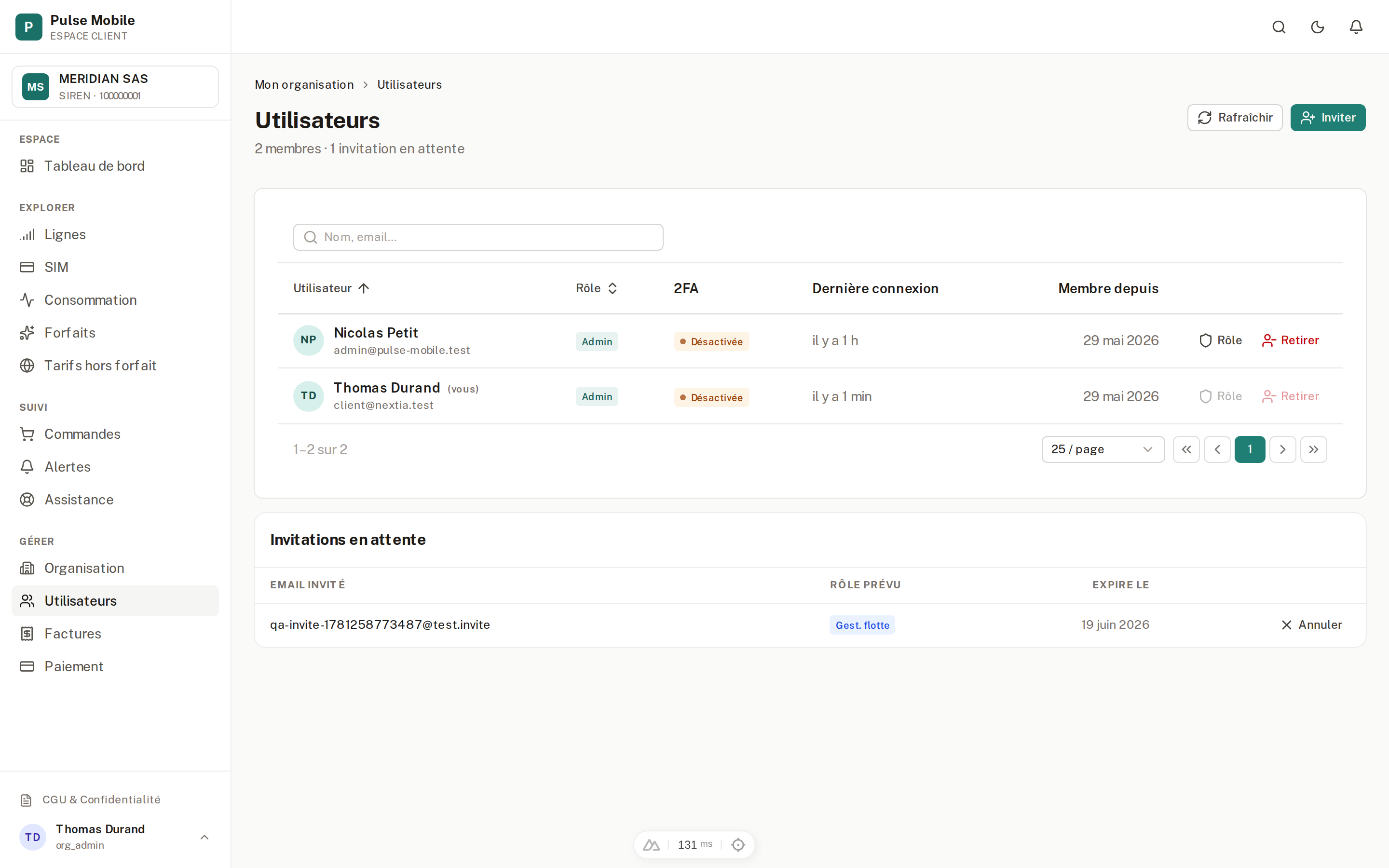Go to last page double-chevron
Image resolution: width=1389 pixels, height=868 pixels.
[x=1314, y=449]
